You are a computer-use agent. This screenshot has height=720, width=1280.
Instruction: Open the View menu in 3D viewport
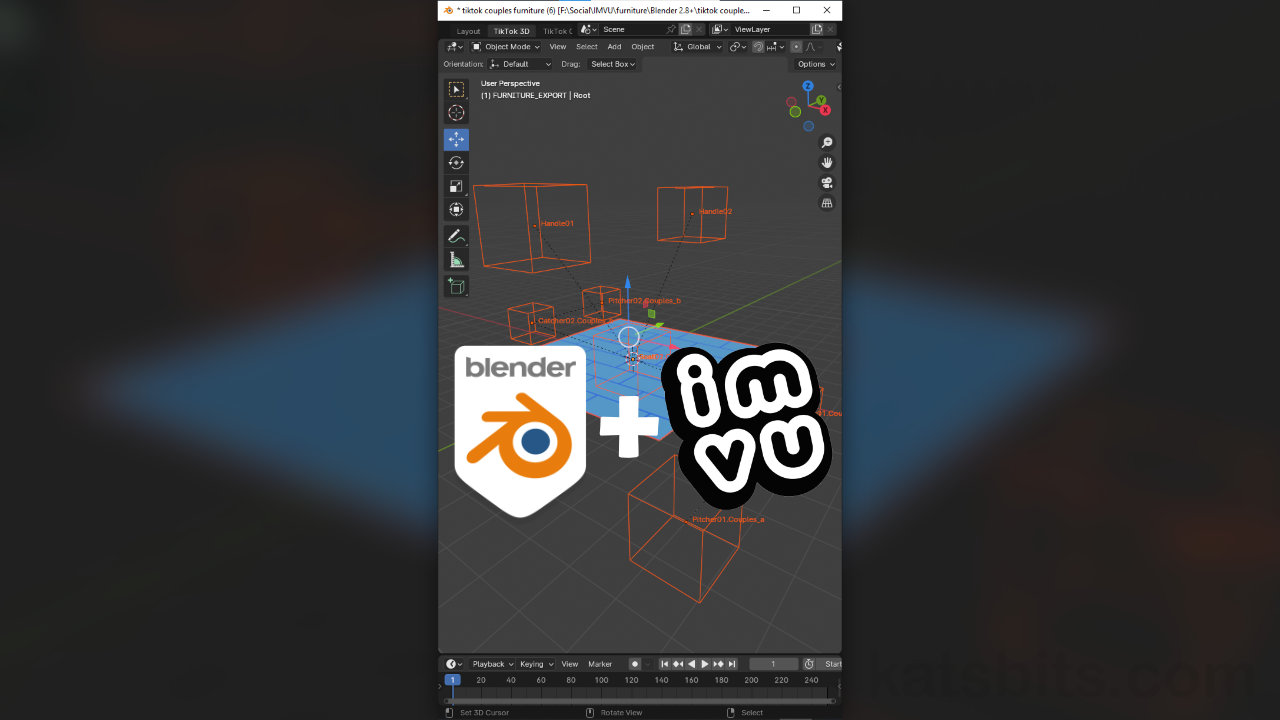coord(557,47)
